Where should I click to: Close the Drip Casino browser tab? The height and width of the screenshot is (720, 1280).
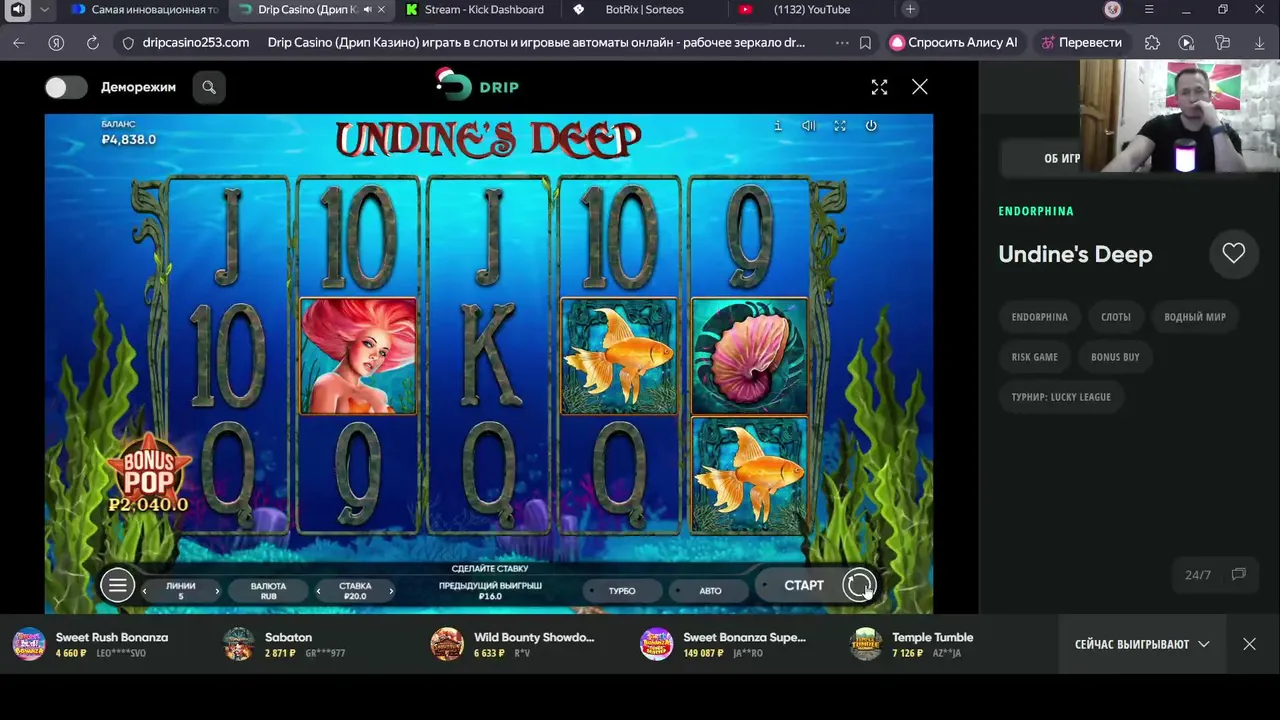[x=381, y=10]
